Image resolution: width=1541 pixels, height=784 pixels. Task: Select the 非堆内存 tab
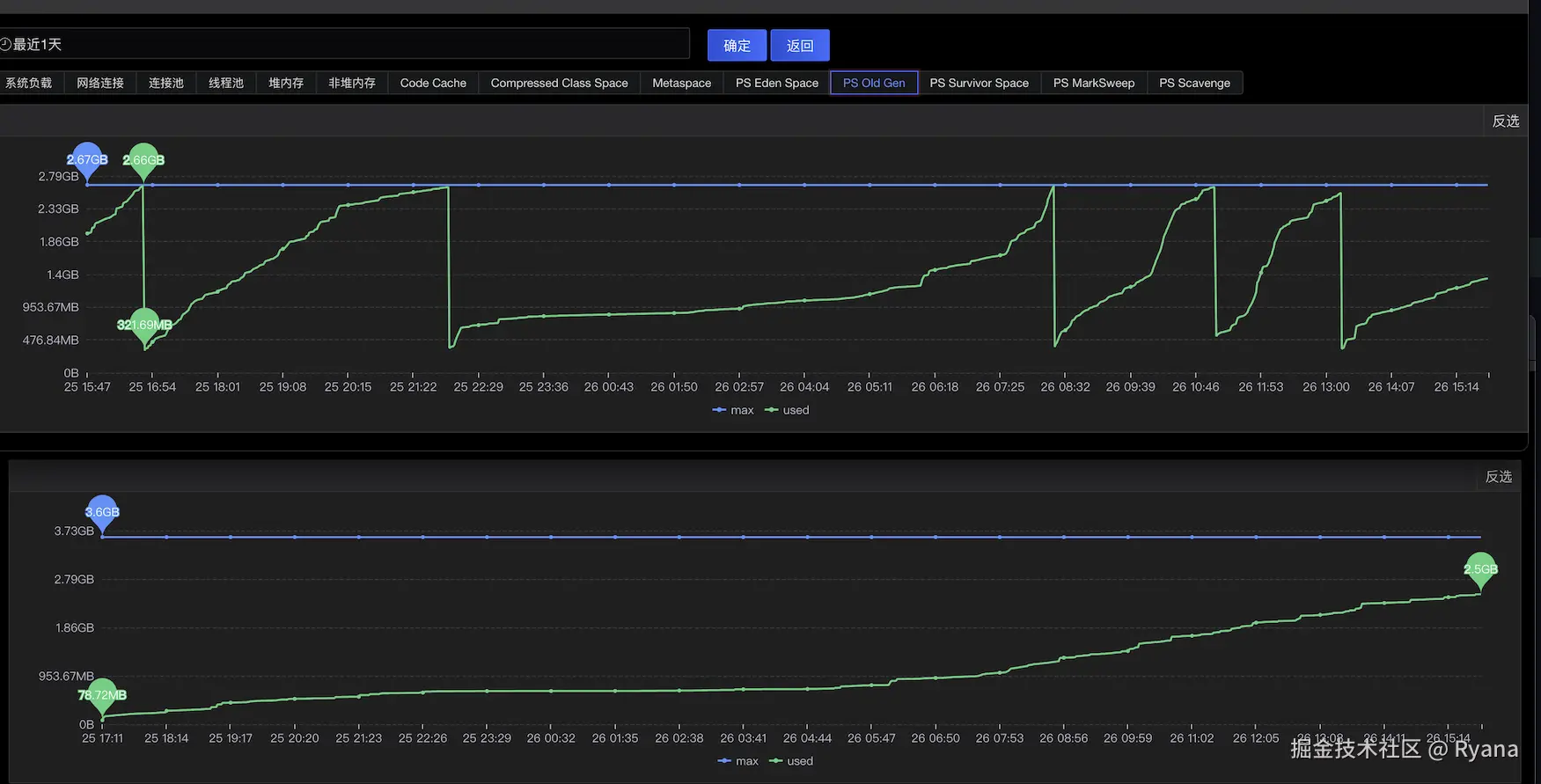click(x=352, y=83)
